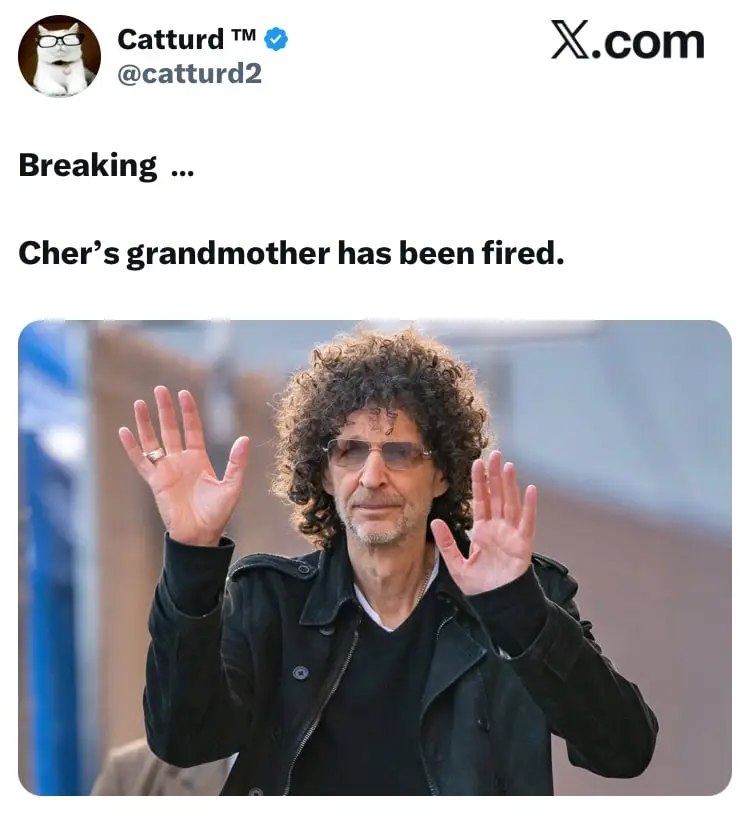Image resolution: width=750 pixels, height=828 pixels.
Task: Open the attached photo of curly-haired person
Action: click(375, 558)
